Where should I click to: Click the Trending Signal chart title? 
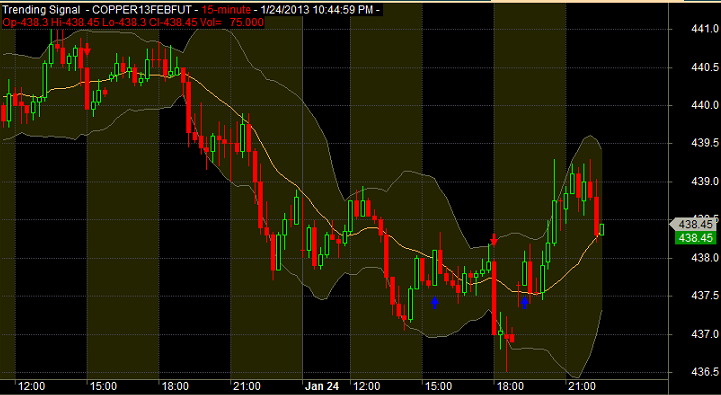click(40, 9)
